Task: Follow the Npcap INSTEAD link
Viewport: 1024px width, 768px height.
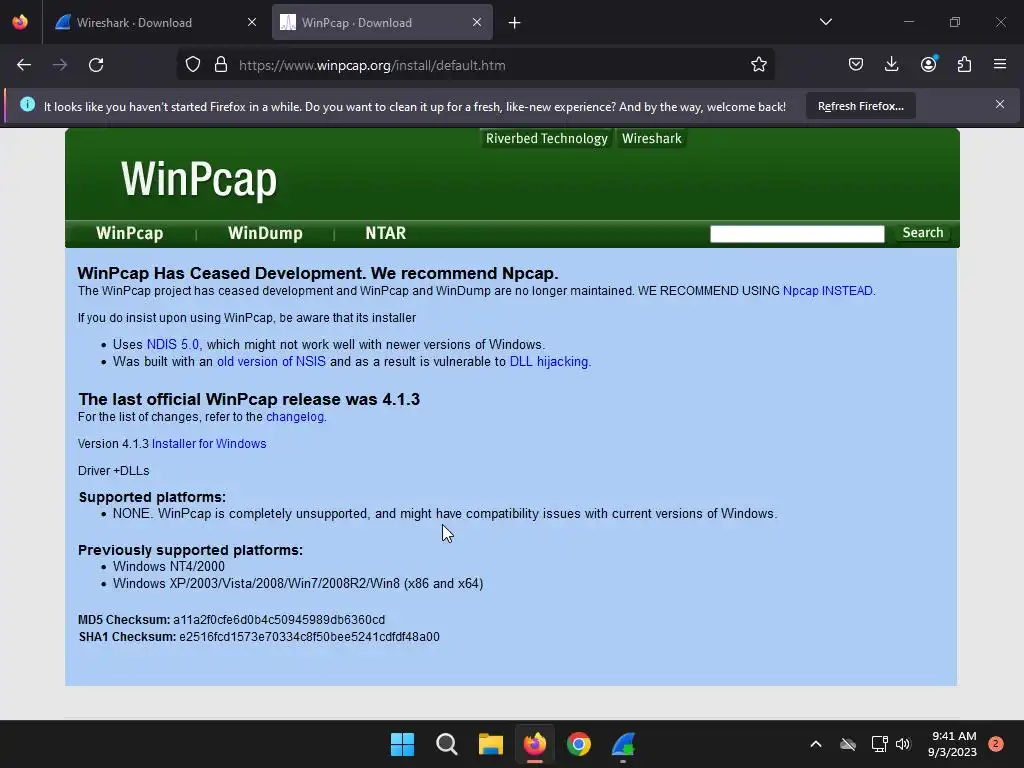Action: tap(827, 291)
